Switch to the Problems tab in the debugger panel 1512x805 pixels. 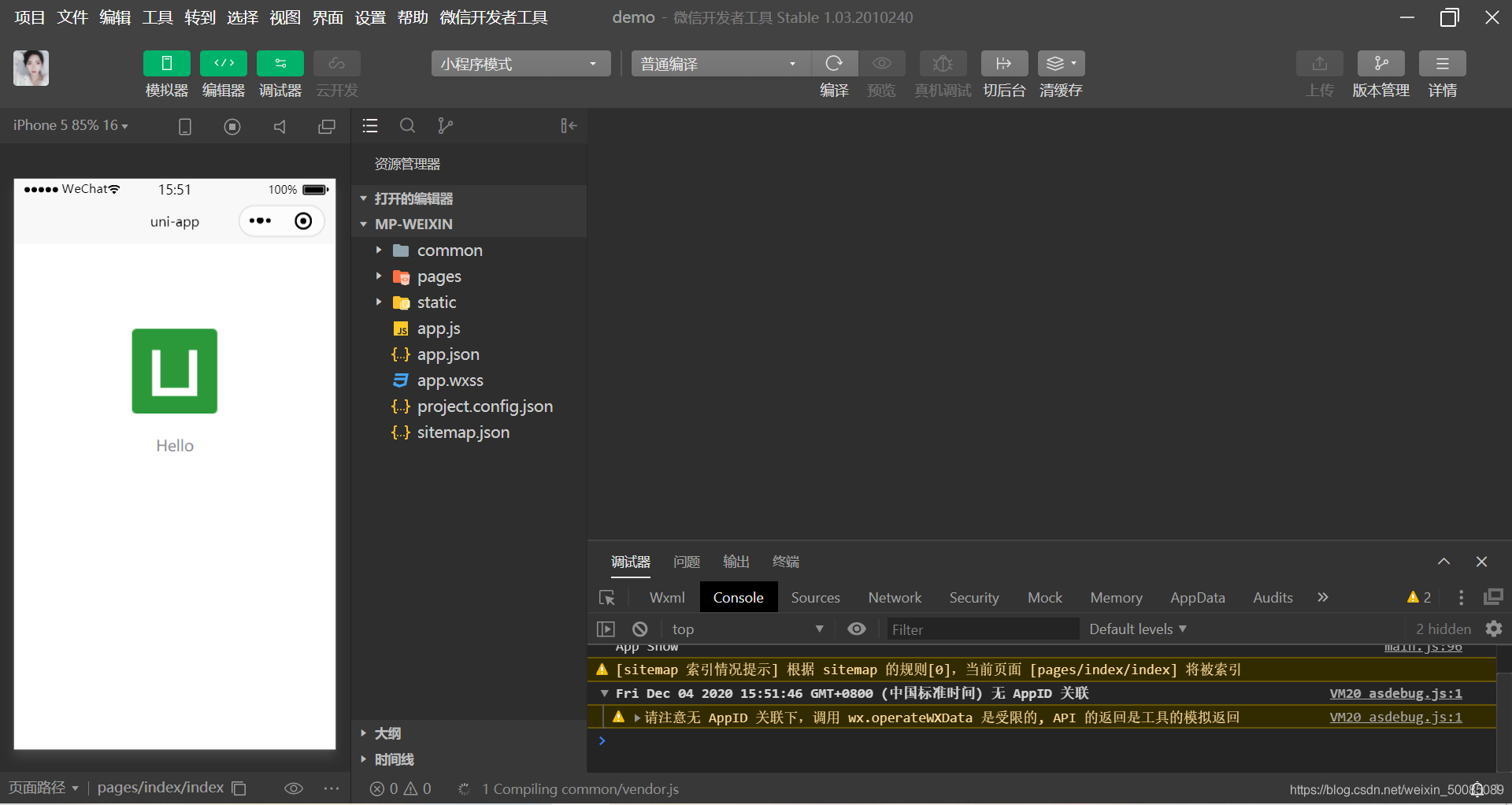687,562
